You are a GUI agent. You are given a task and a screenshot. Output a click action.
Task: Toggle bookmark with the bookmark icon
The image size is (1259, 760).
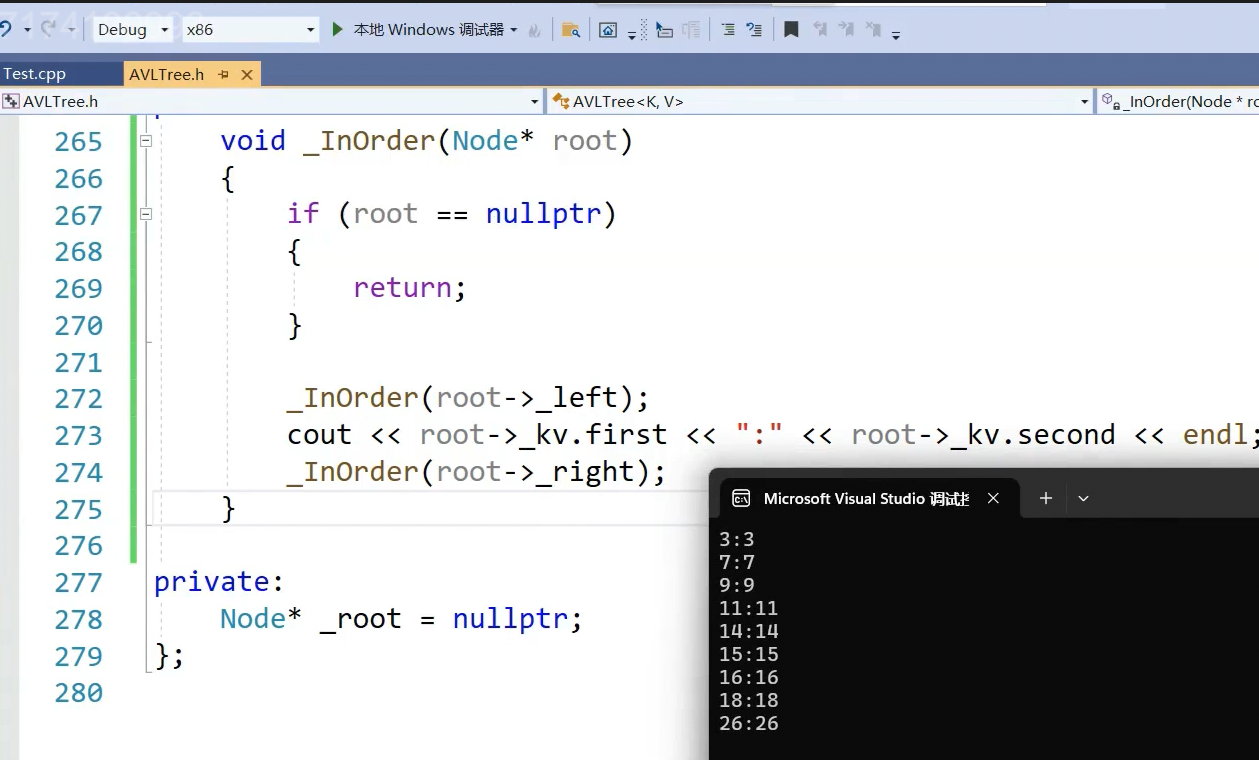click(791, 30)
